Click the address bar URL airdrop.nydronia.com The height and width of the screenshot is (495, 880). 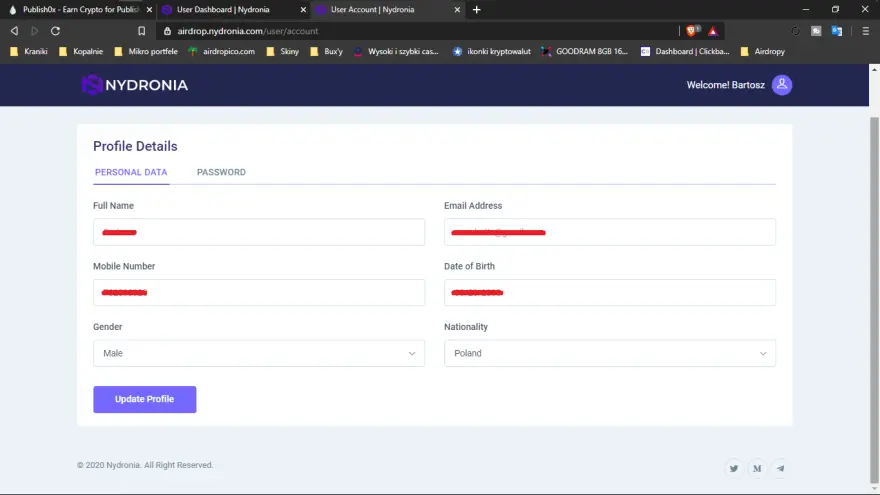pyautogui.click(x=248, y=31)
